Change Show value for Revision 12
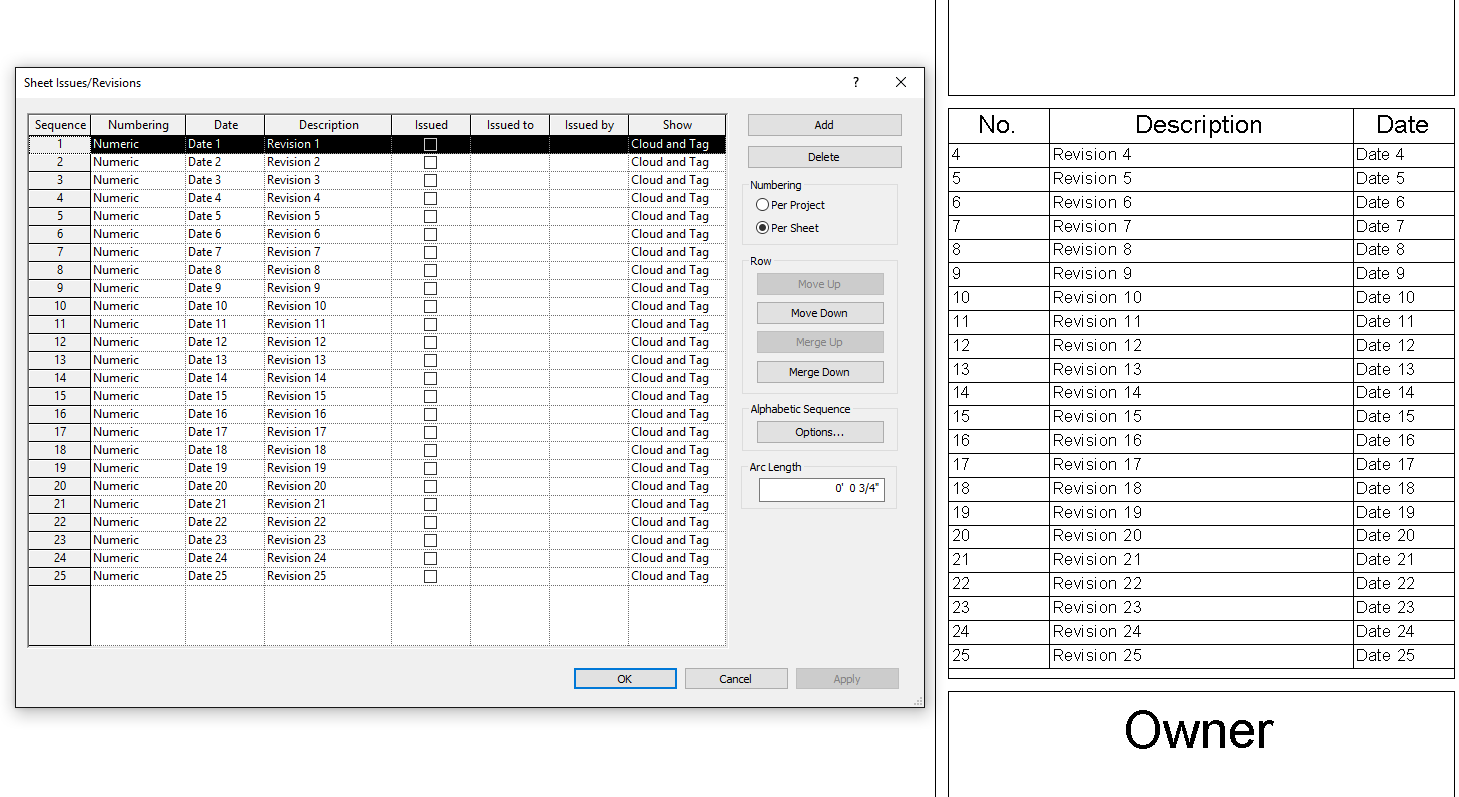Screen dimensions: 1459x797 click(x=677, y=342)
